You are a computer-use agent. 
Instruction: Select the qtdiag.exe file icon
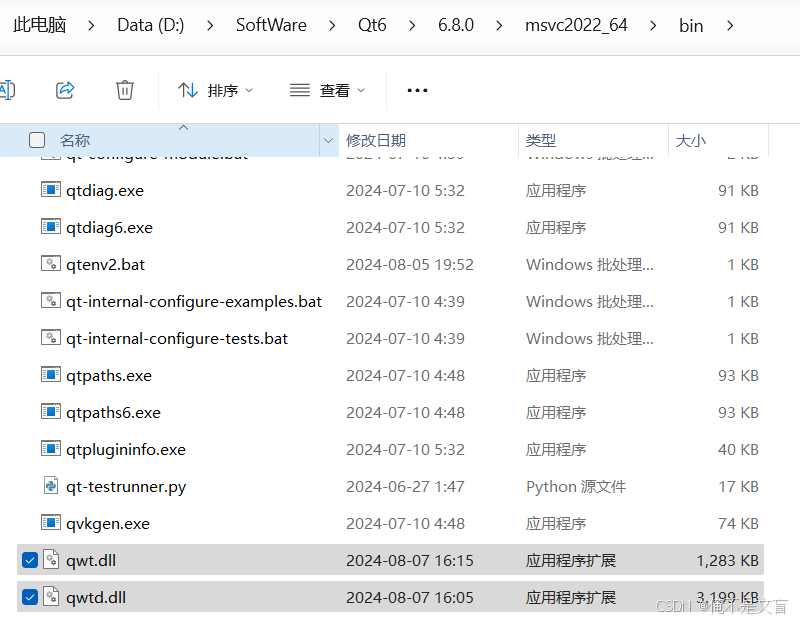pos(51,189)
